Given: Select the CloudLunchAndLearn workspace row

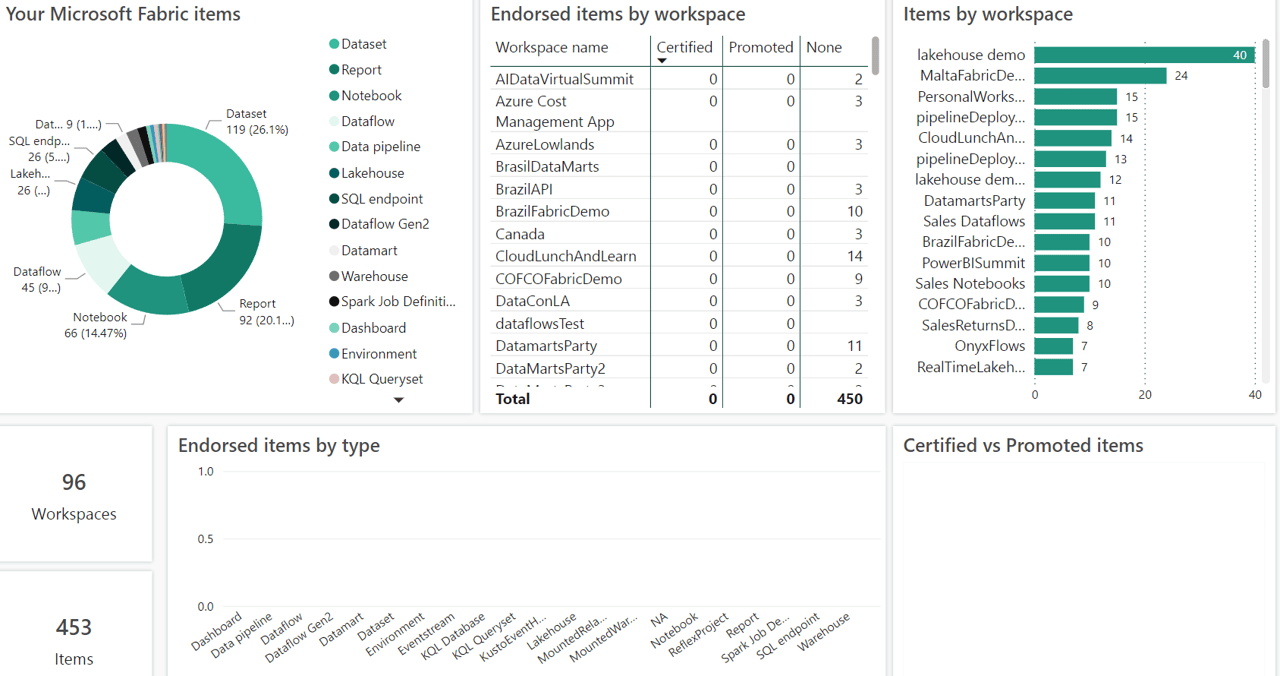Looking at the screenshot, I should [565, 256].
